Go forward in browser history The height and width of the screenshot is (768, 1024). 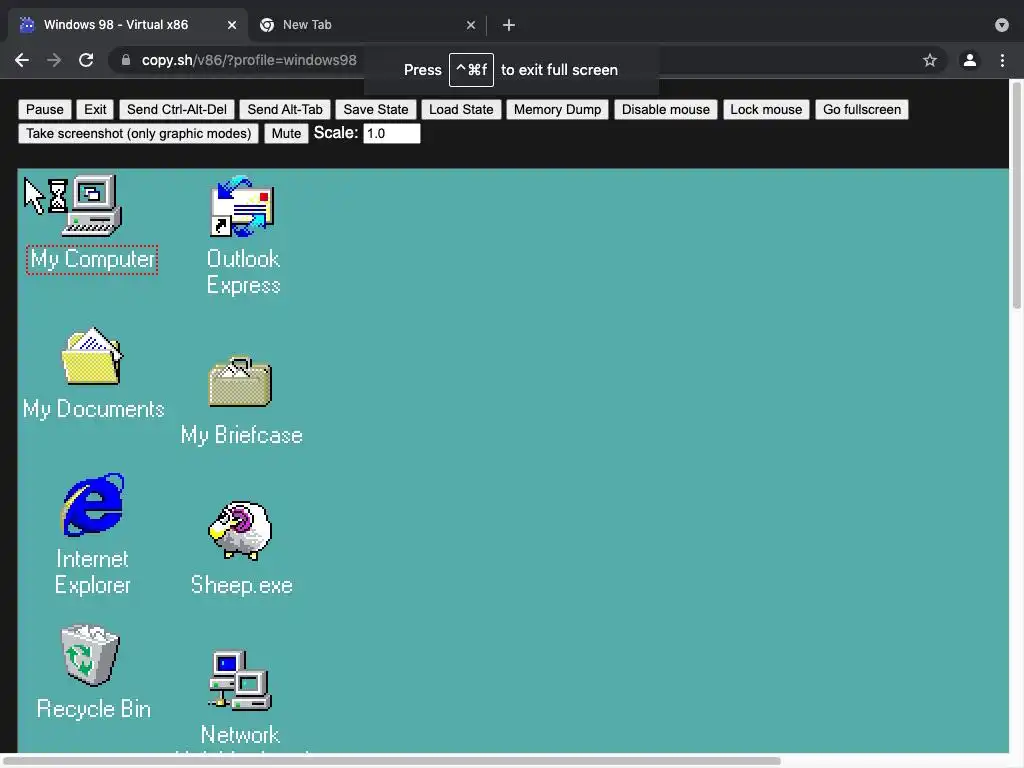54,60
